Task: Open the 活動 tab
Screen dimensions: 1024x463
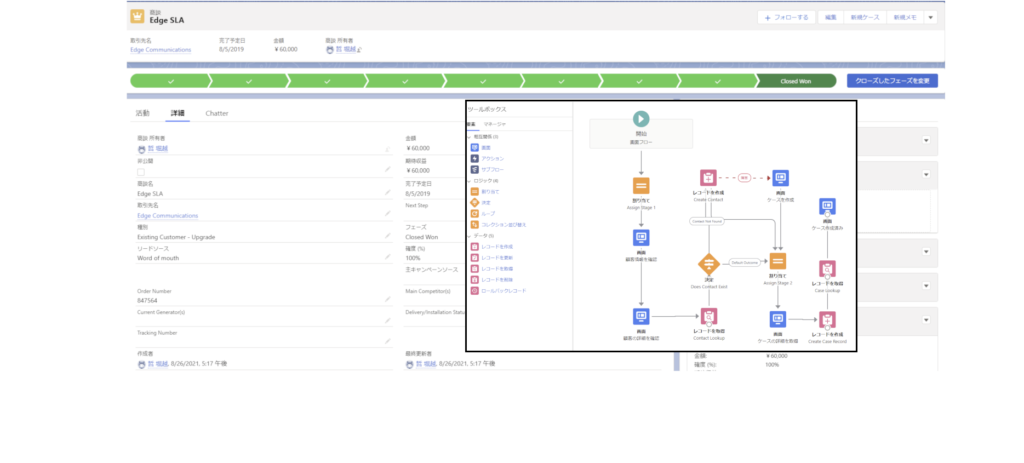Action: click(142, 113)
